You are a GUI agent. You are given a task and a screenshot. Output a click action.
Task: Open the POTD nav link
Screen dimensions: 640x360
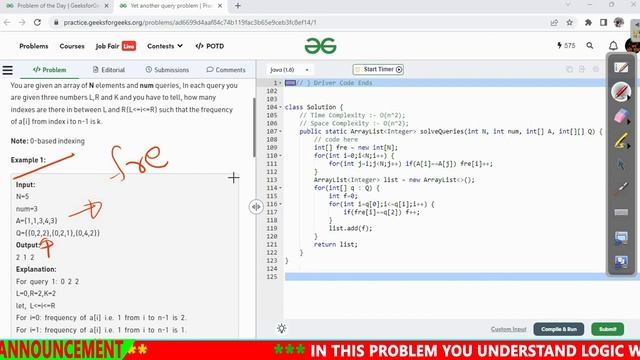pos(210,46)
